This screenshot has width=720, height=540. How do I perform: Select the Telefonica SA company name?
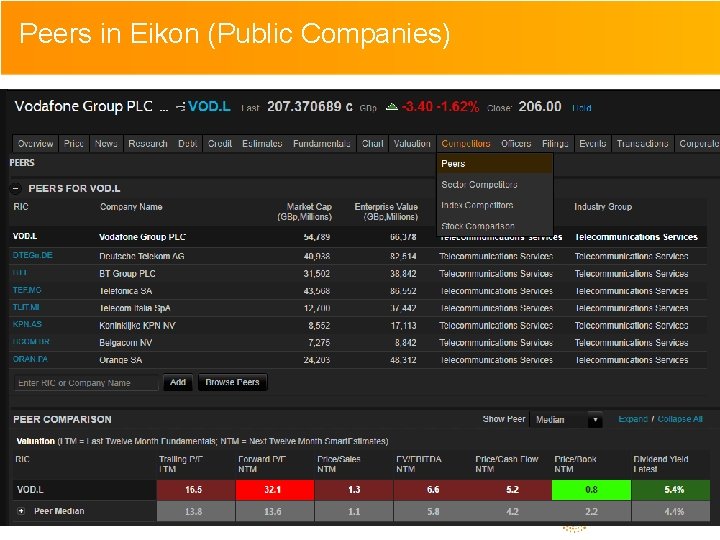pos(125,291)
